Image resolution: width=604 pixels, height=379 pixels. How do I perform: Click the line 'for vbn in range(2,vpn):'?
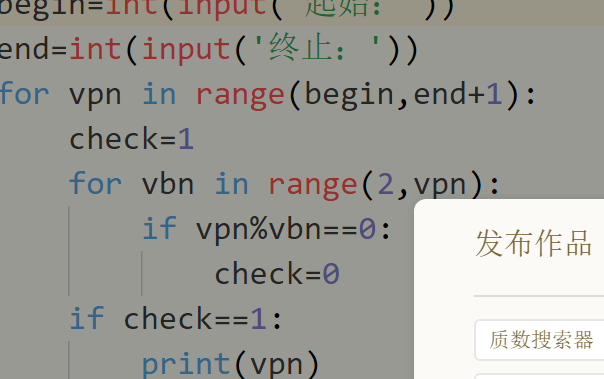(284, 184)
